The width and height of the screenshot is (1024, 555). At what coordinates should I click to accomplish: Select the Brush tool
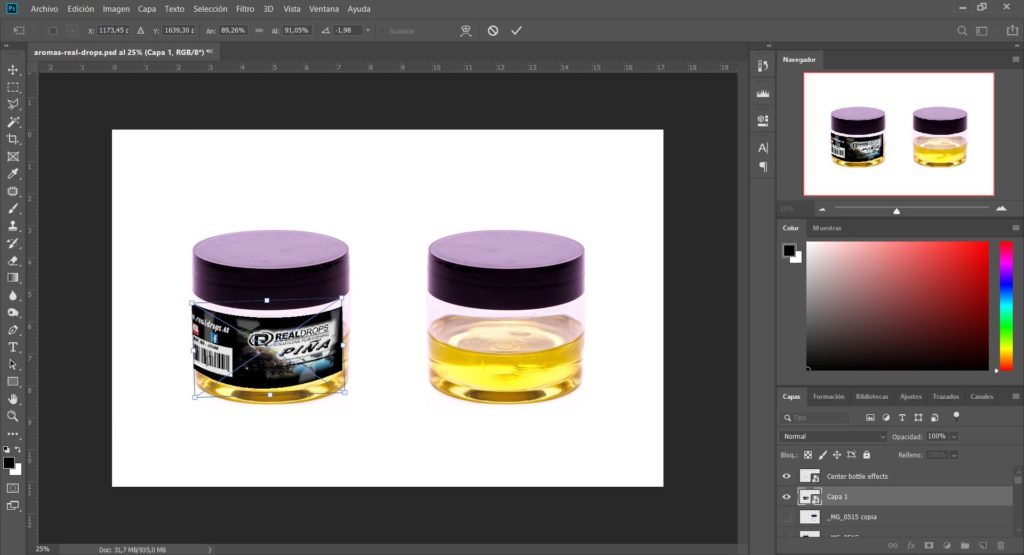pyautogui.click(x=12, y=209)
